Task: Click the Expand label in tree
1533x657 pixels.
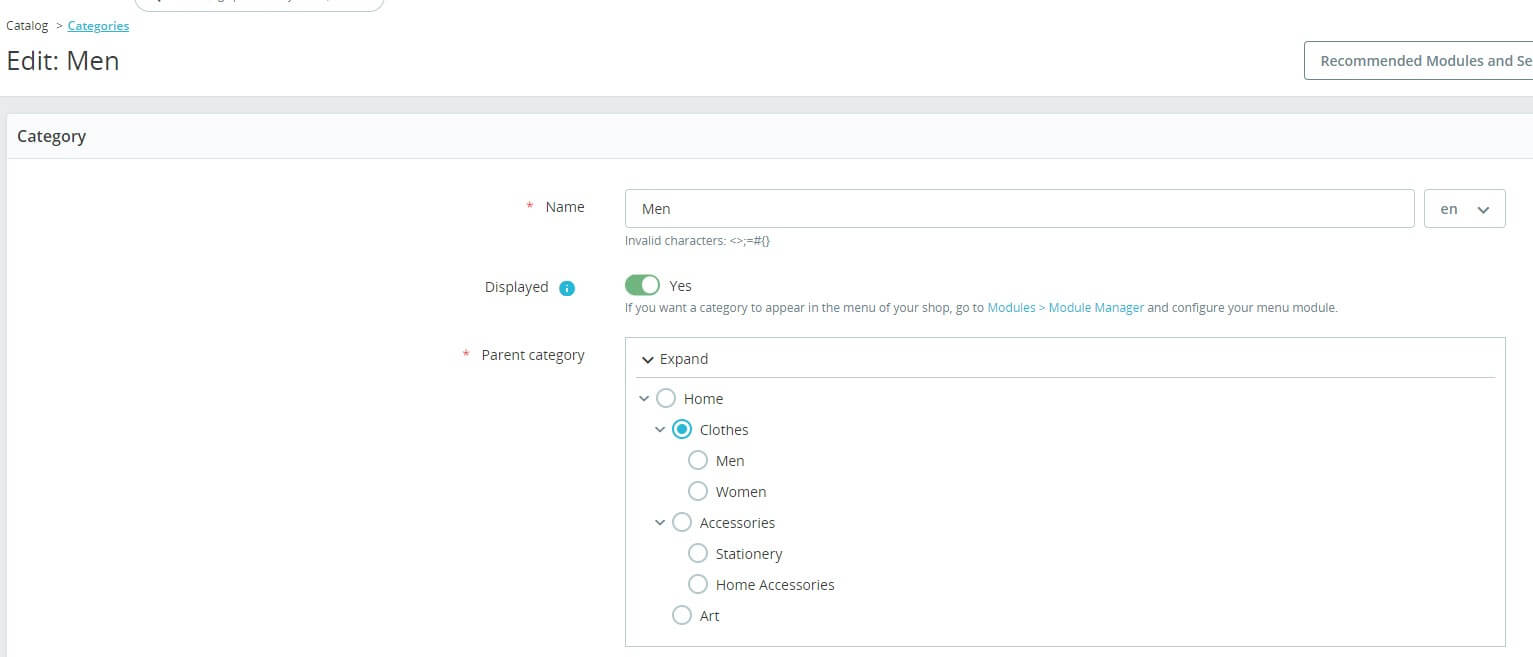Action: pyautogui.click(x=684, y=359)
